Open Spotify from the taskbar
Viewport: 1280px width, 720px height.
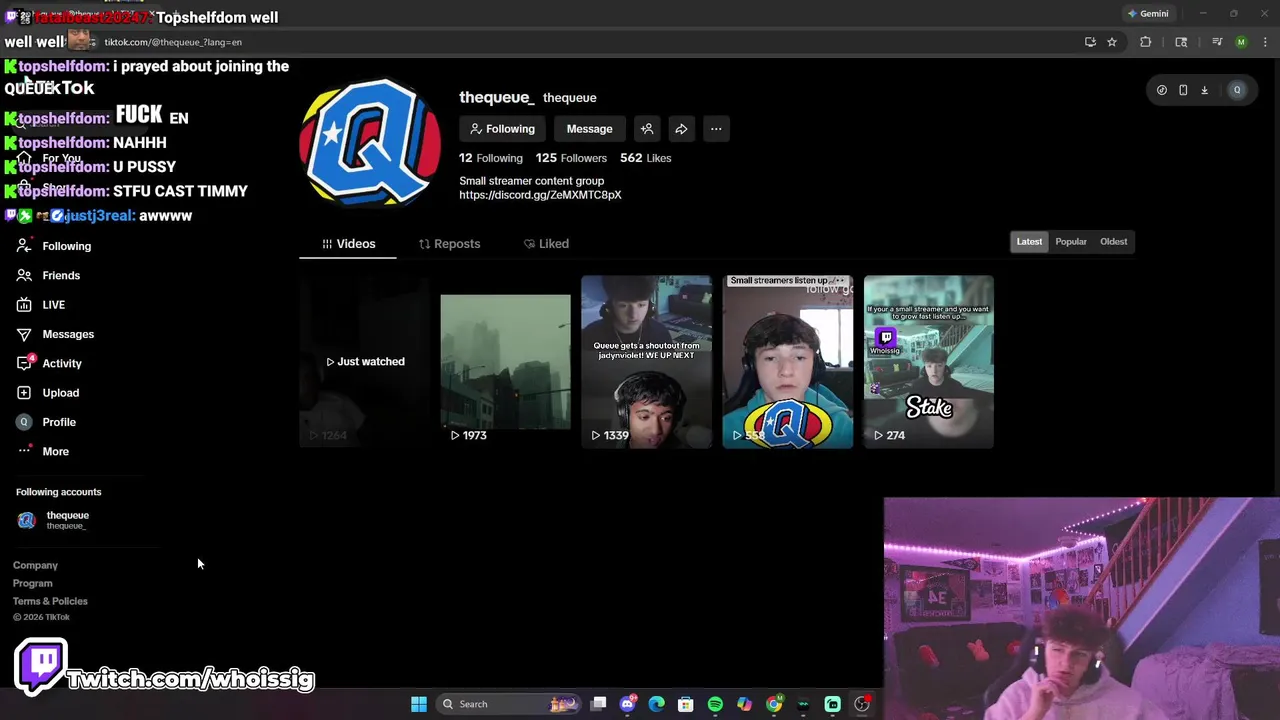(x=715, y=704)
